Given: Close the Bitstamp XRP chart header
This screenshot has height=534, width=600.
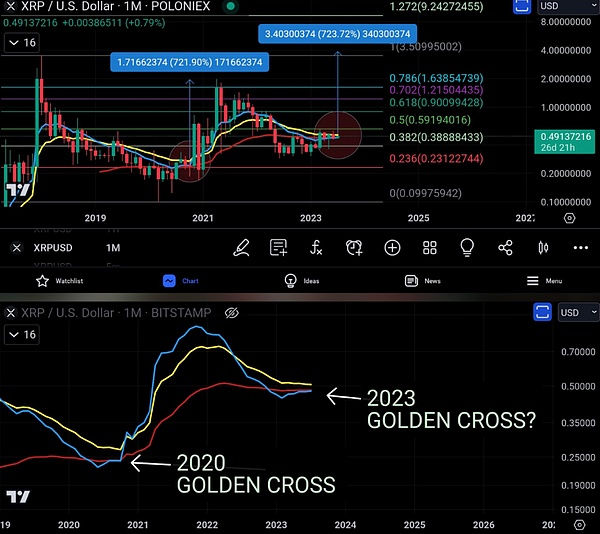Looking at the screenshot, I should [x=11, y=313].
